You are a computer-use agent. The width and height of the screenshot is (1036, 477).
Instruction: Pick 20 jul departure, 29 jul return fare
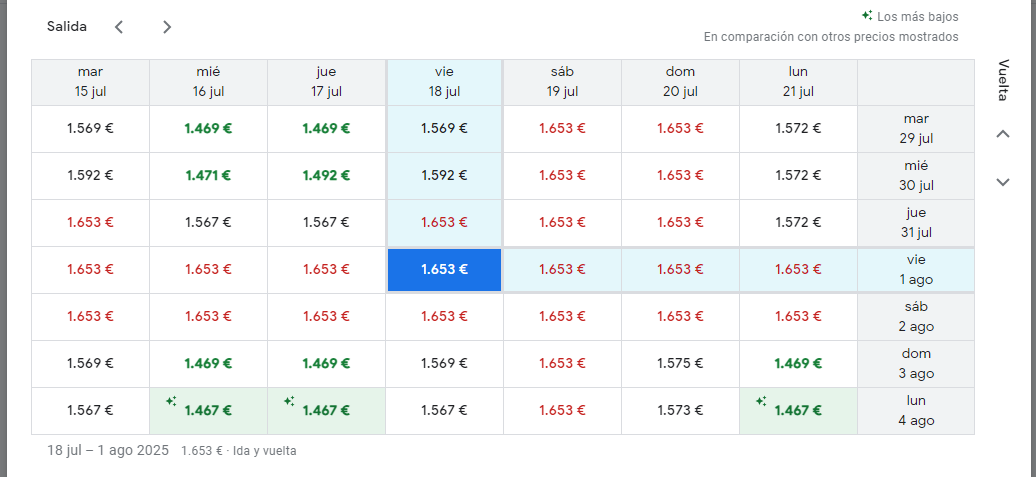coord(681,129)
